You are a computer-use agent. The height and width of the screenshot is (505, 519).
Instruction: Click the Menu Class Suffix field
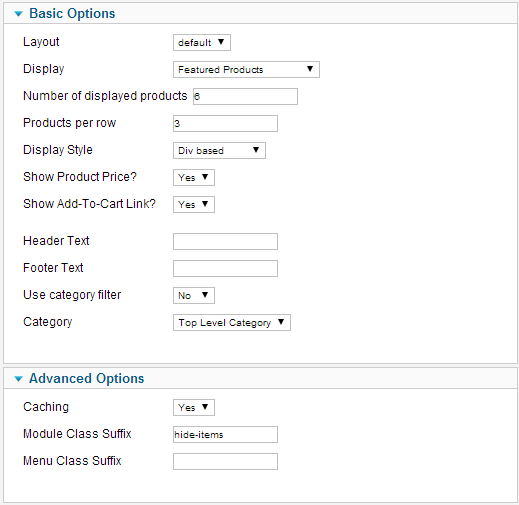(x=225, y=461)
